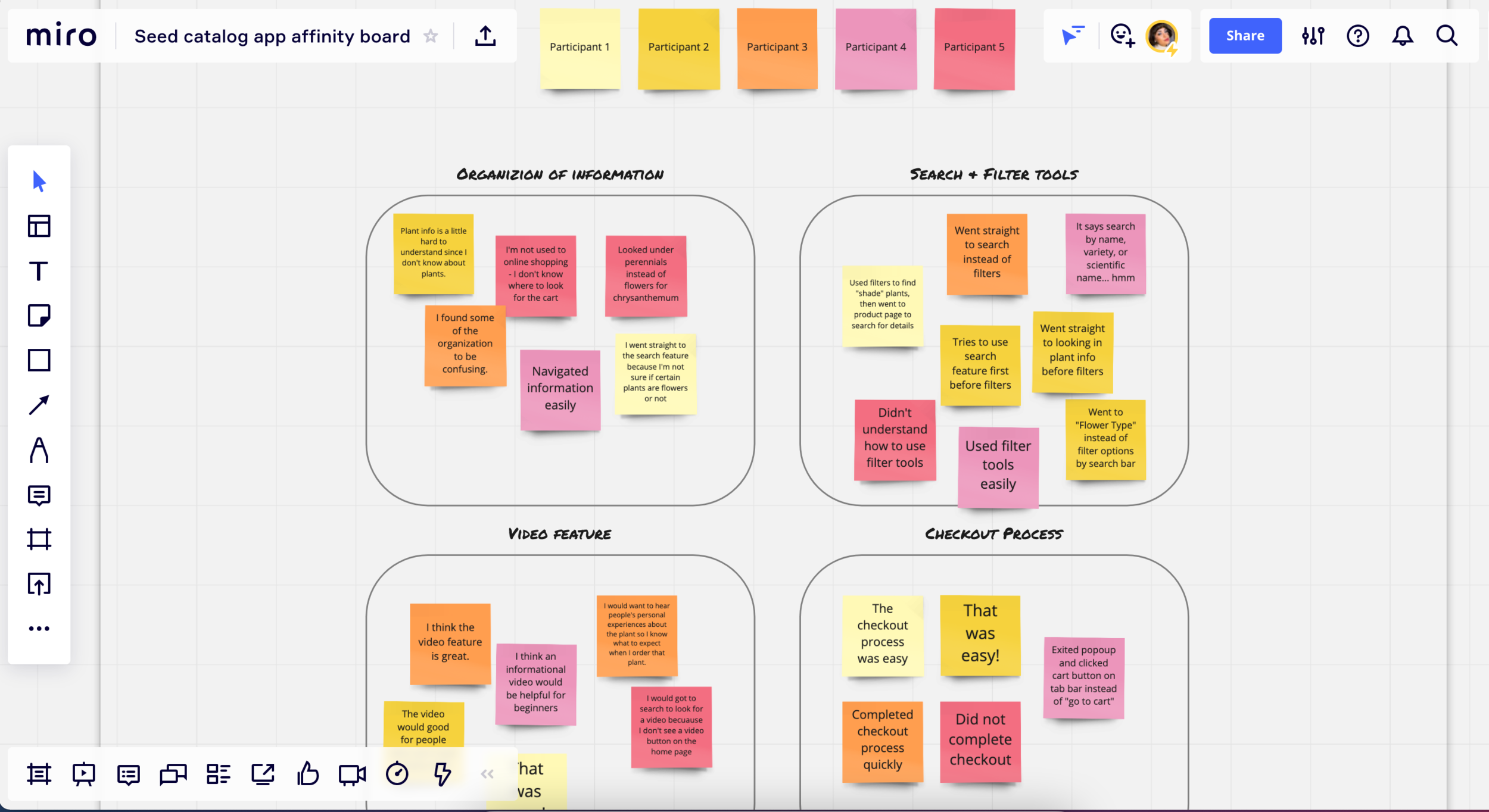The width and height of the screenshot is (1489, 812).
Task: Select the Frame tool in sidebar
Action: tap(39, 539)
